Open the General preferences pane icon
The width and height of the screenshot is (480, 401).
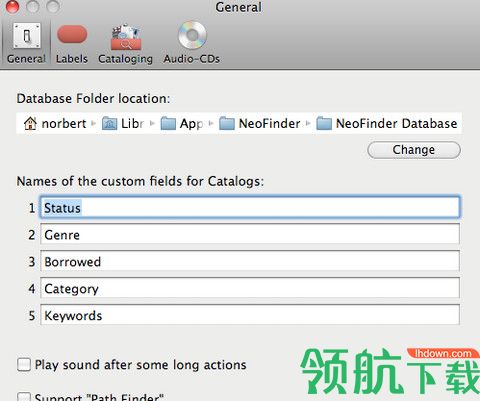click(x=27, y=36)
